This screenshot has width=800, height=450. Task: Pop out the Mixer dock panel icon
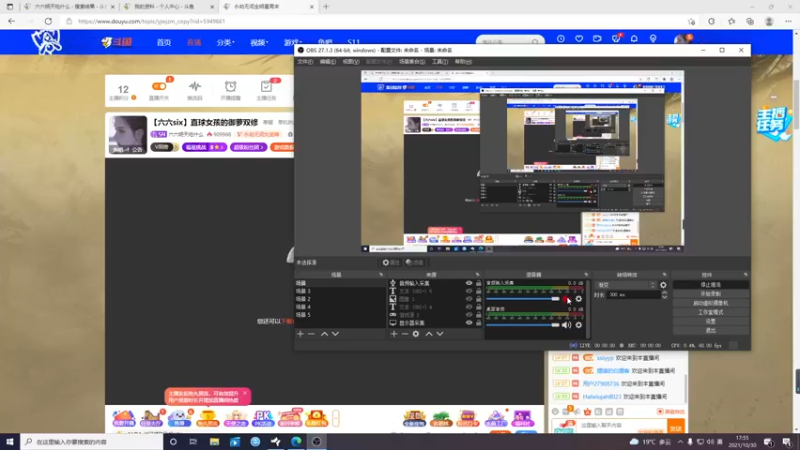pos(586,274)
